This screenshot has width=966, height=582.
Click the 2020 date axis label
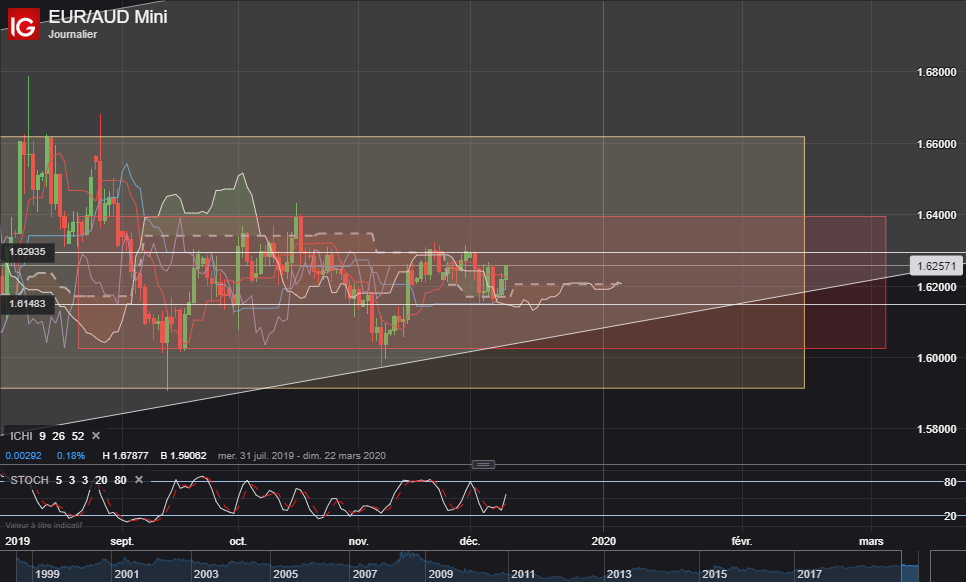(x=604, y=541)
